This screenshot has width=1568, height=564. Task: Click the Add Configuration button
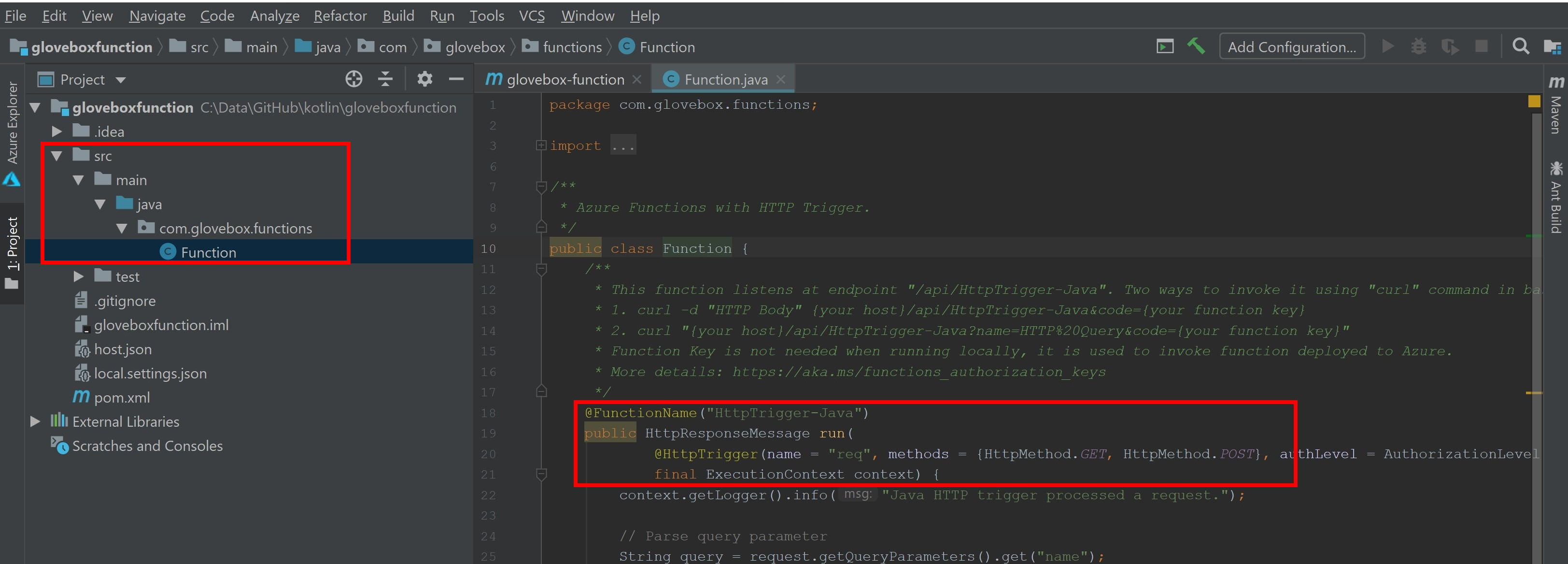pos(1291,47)
